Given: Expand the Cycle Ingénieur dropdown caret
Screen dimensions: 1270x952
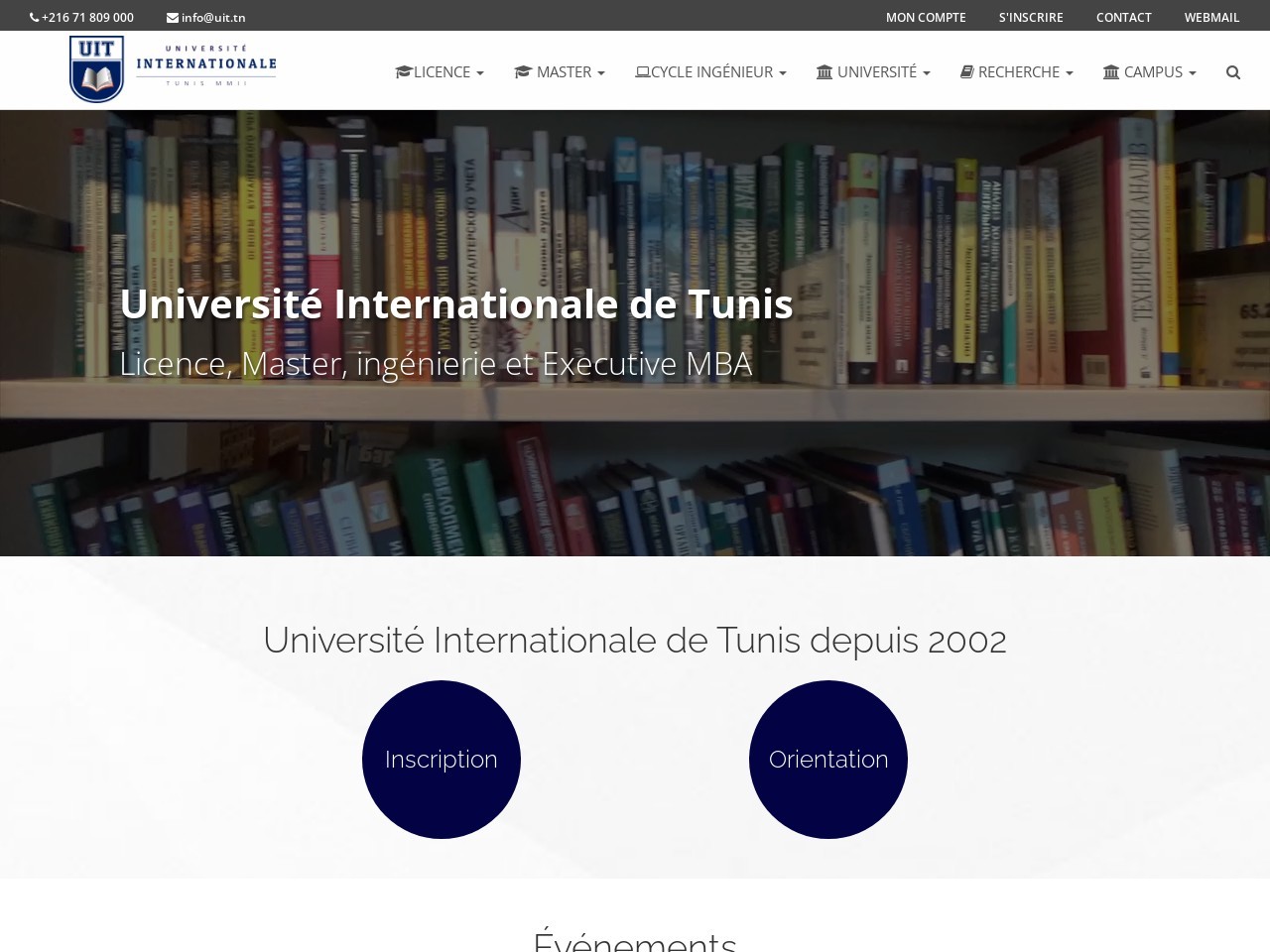Looking at the screenshot, I should [x=783, y=73].
